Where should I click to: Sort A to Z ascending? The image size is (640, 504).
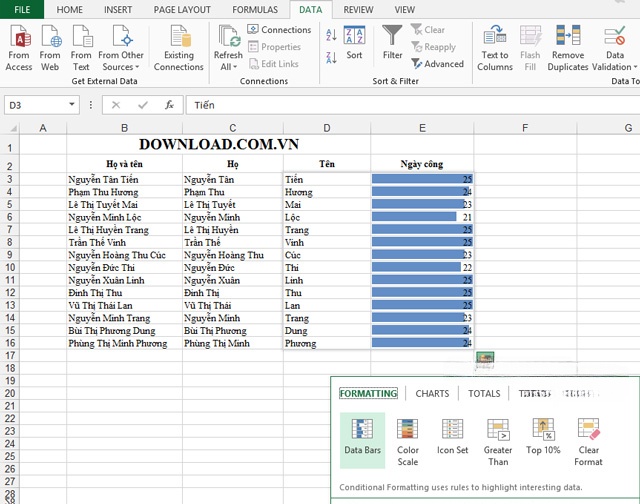pyautogui.click(x=331, y=35)
